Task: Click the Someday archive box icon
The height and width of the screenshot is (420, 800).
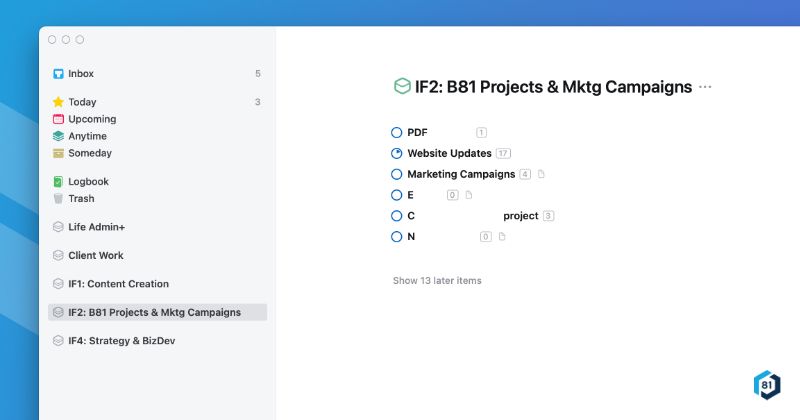Action: [58, 153]
